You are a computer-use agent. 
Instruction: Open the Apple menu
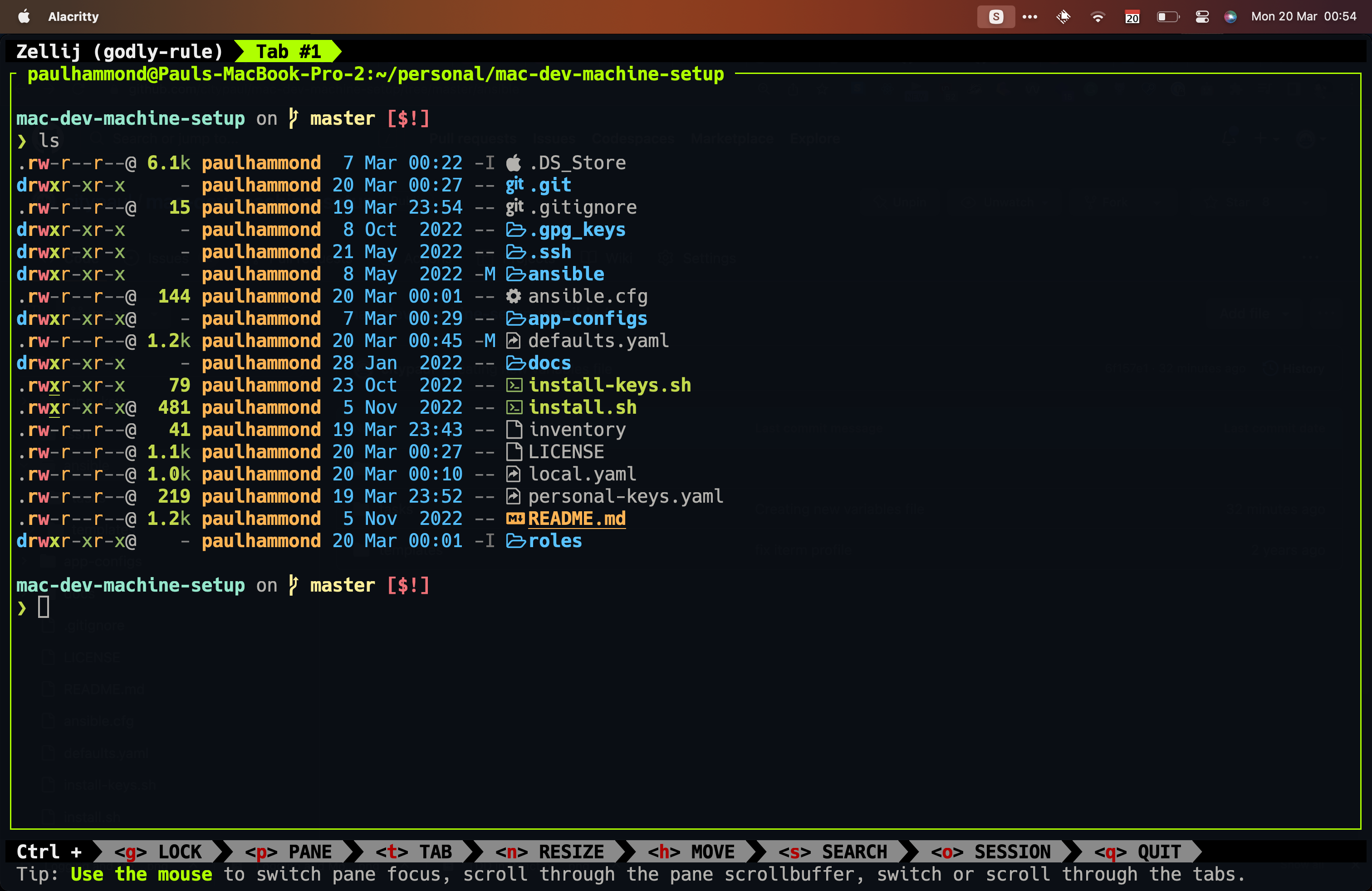24,17
